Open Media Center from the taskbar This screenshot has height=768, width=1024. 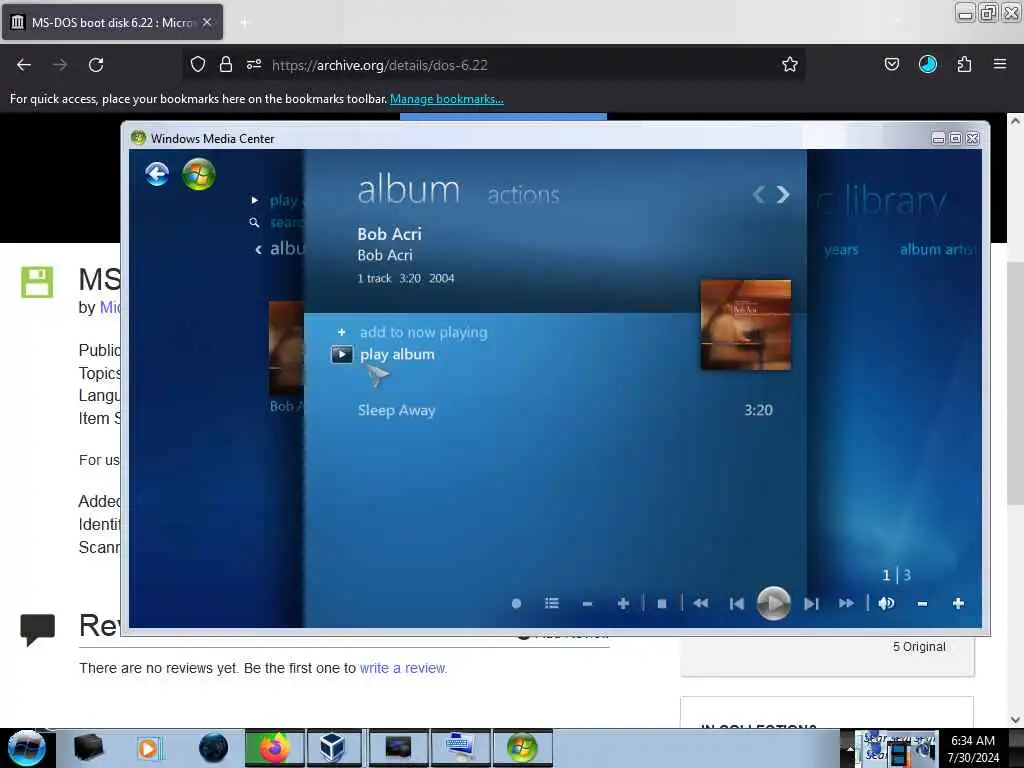(522, 748)
